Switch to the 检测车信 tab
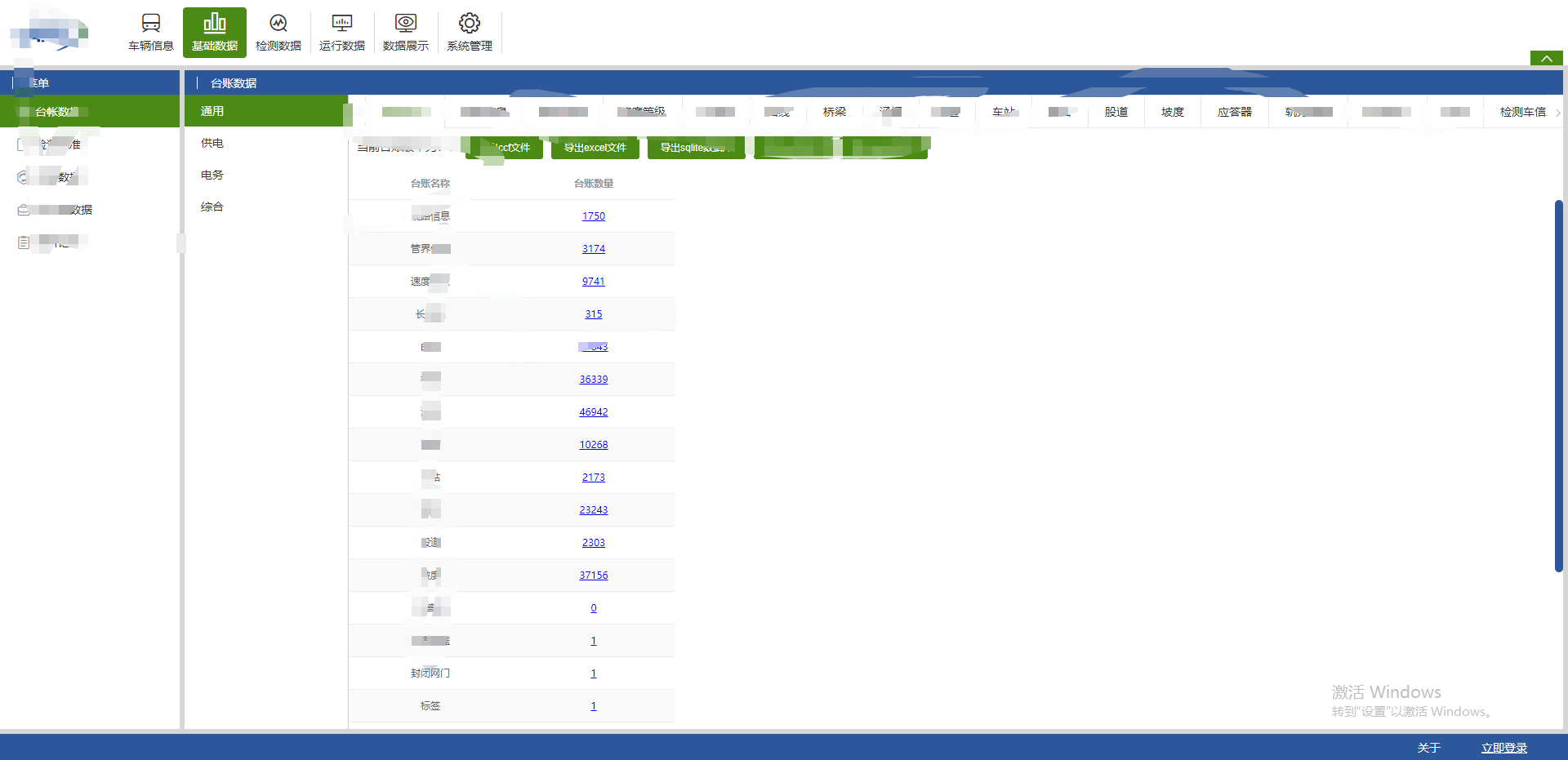Screen dimensions: 1568x760 point(1523,112)
